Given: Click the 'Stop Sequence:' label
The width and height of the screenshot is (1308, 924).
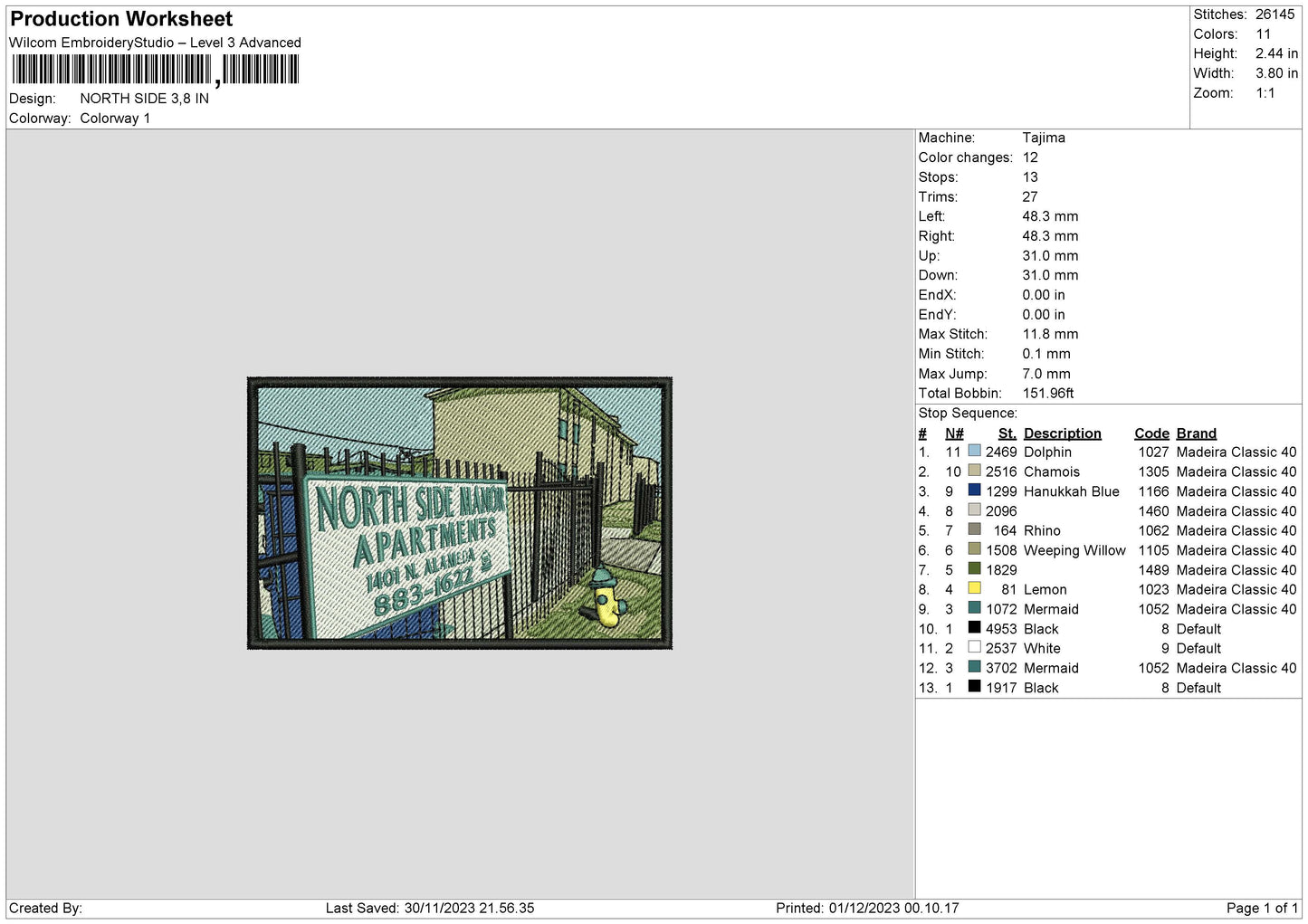Looking at the screenshot, I should click(968, 414).
